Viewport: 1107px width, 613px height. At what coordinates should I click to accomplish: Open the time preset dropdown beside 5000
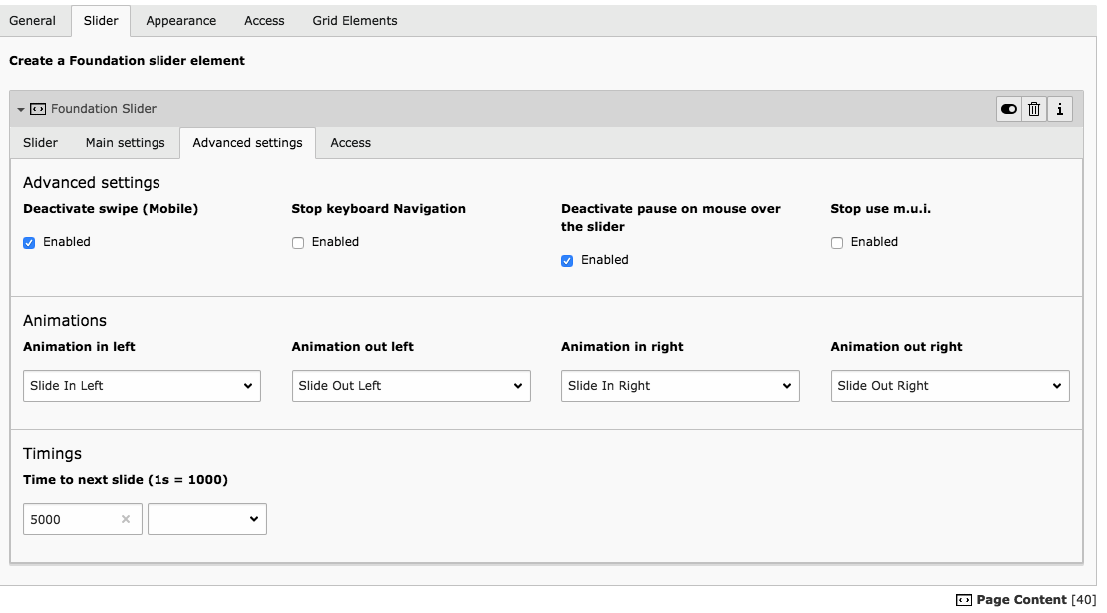207,519
